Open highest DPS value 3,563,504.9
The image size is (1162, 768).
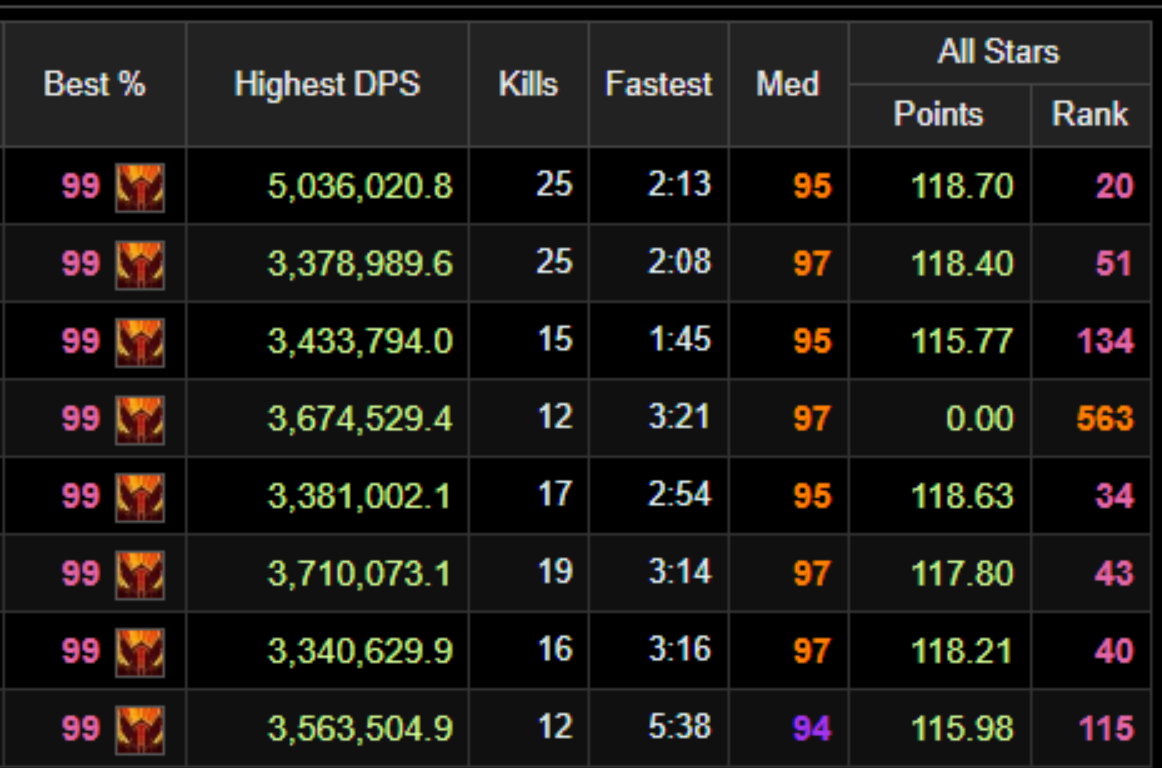(359, 729)
